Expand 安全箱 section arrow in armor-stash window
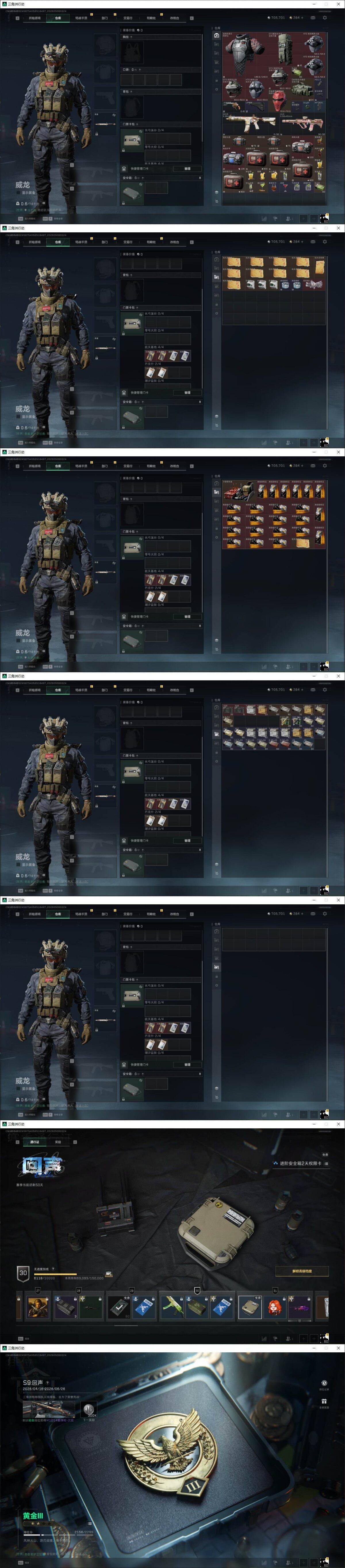 pyautogui.click(x=200, y=178)
